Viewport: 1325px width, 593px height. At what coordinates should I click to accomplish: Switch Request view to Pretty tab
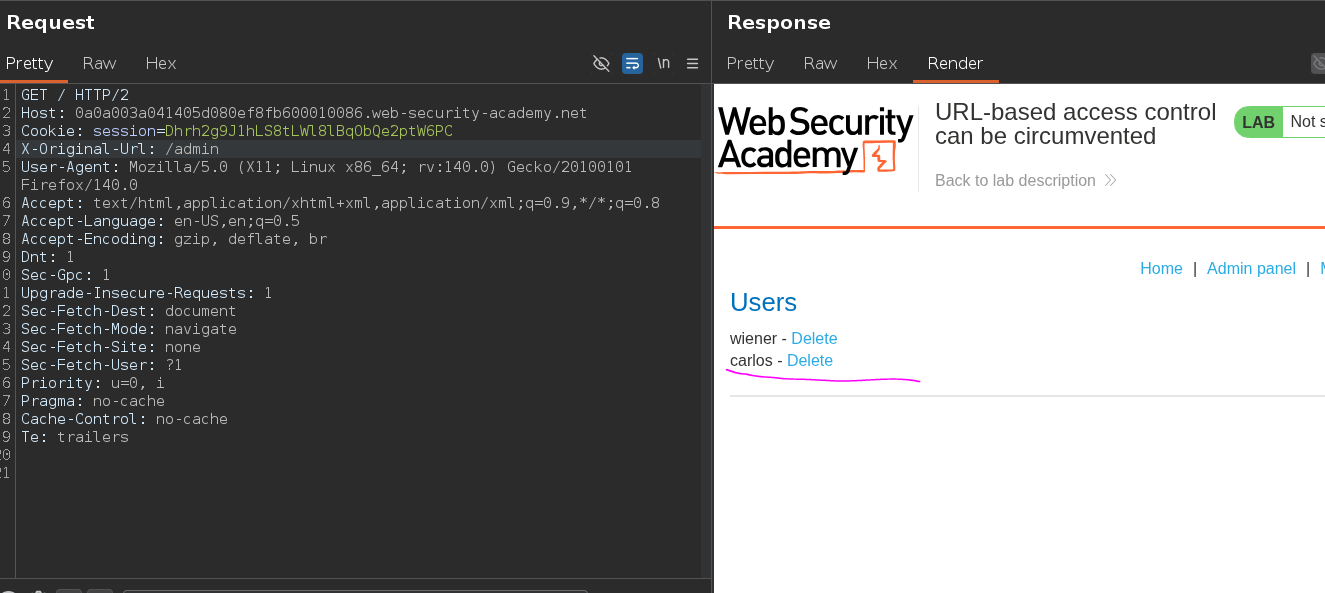click(x=30, y=63)
